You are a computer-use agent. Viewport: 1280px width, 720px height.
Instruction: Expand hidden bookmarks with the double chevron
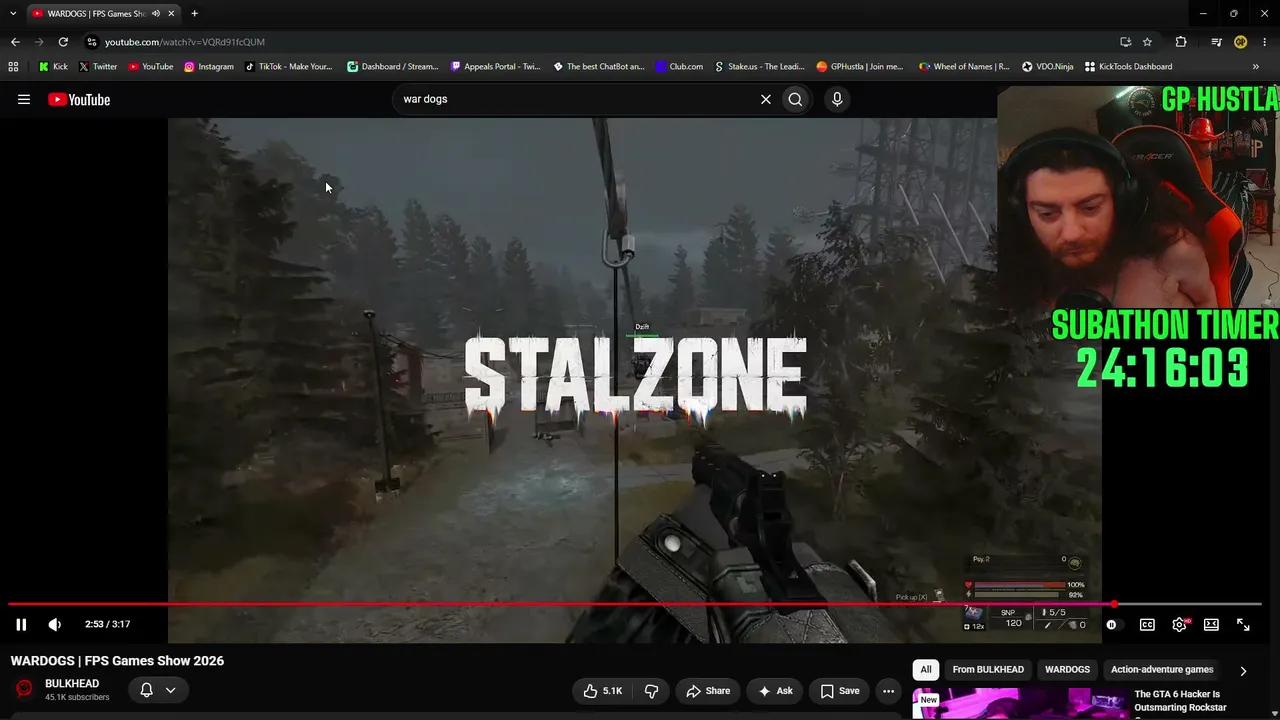pos(1256,67)
